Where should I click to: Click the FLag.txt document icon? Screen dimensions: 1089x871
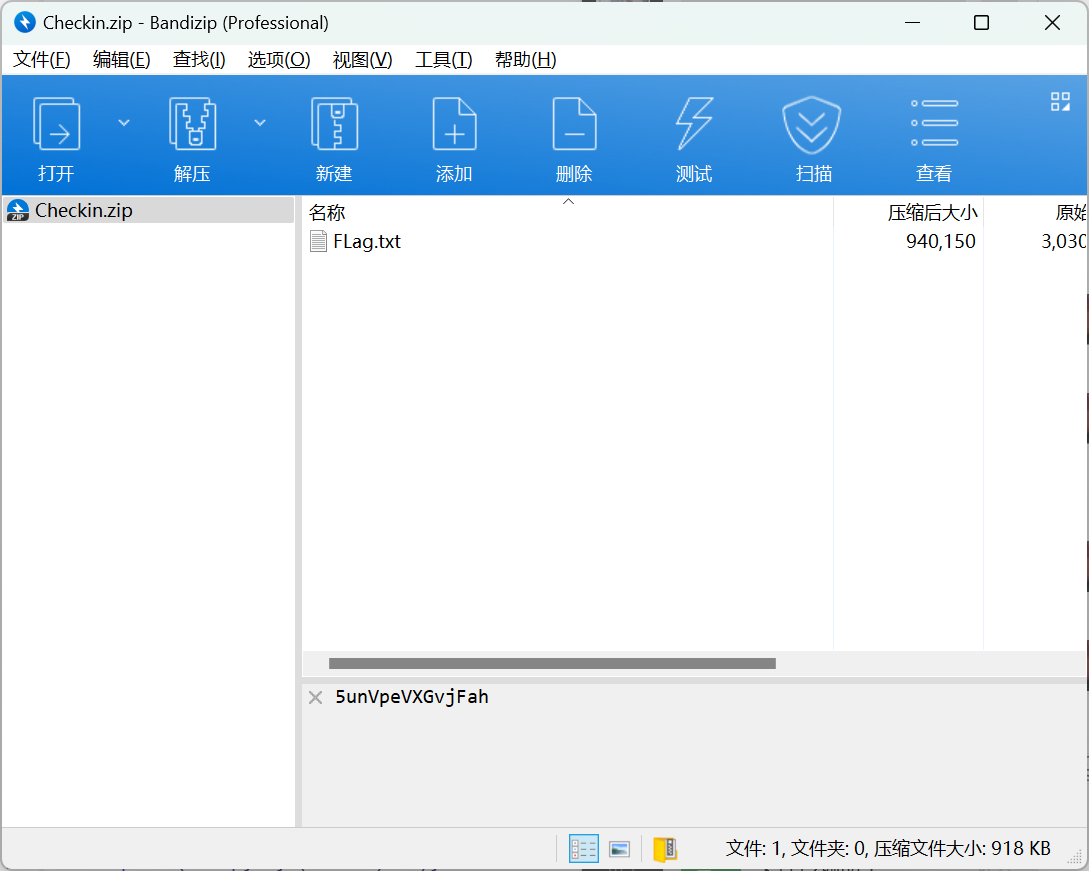click(318, 242)
